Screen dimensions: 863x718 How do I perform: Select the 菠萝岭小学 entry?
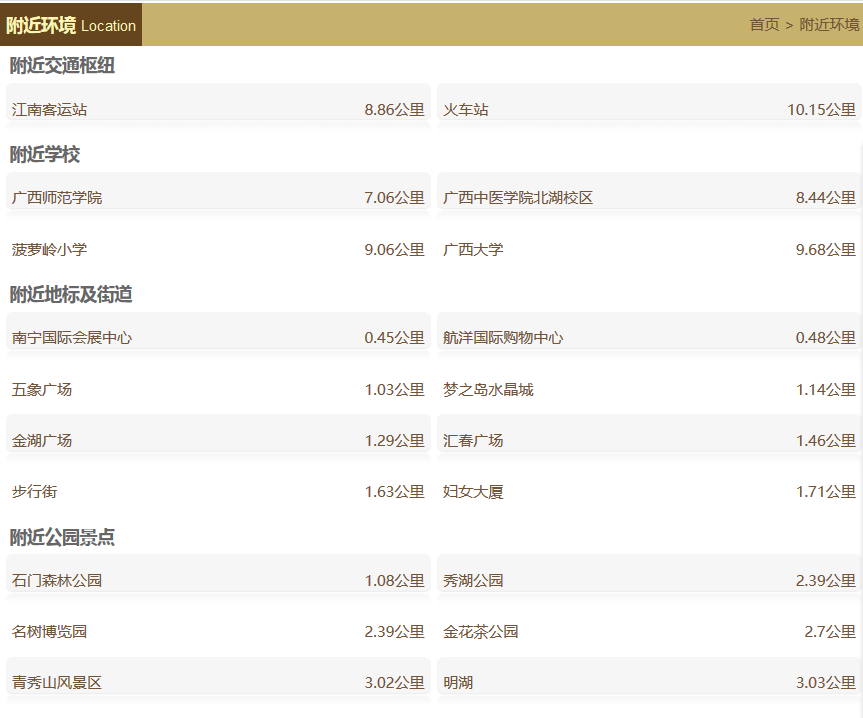tap(50, 250)
